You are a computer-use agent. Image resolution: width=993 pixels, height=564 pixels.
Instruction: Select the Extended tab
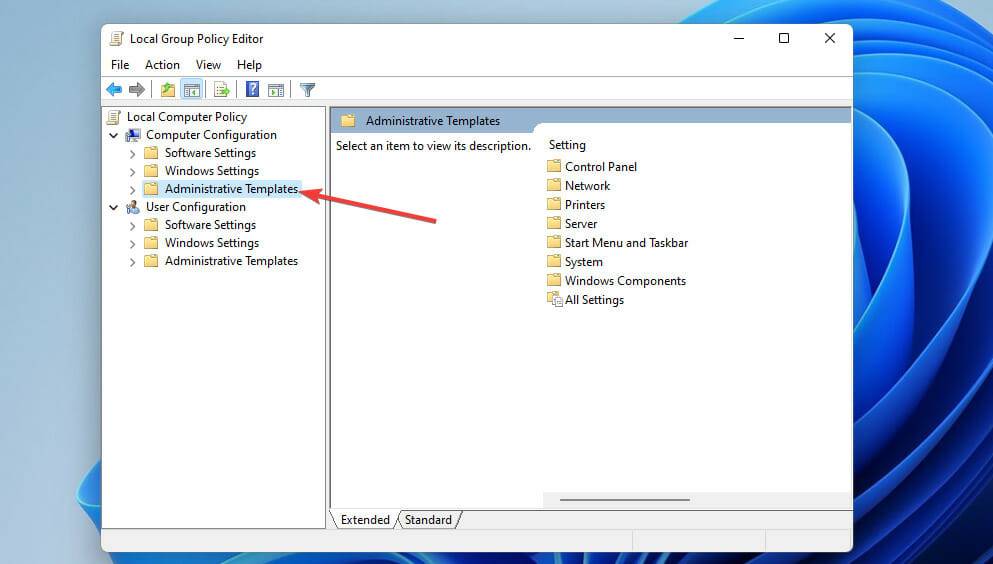[365, 520]
